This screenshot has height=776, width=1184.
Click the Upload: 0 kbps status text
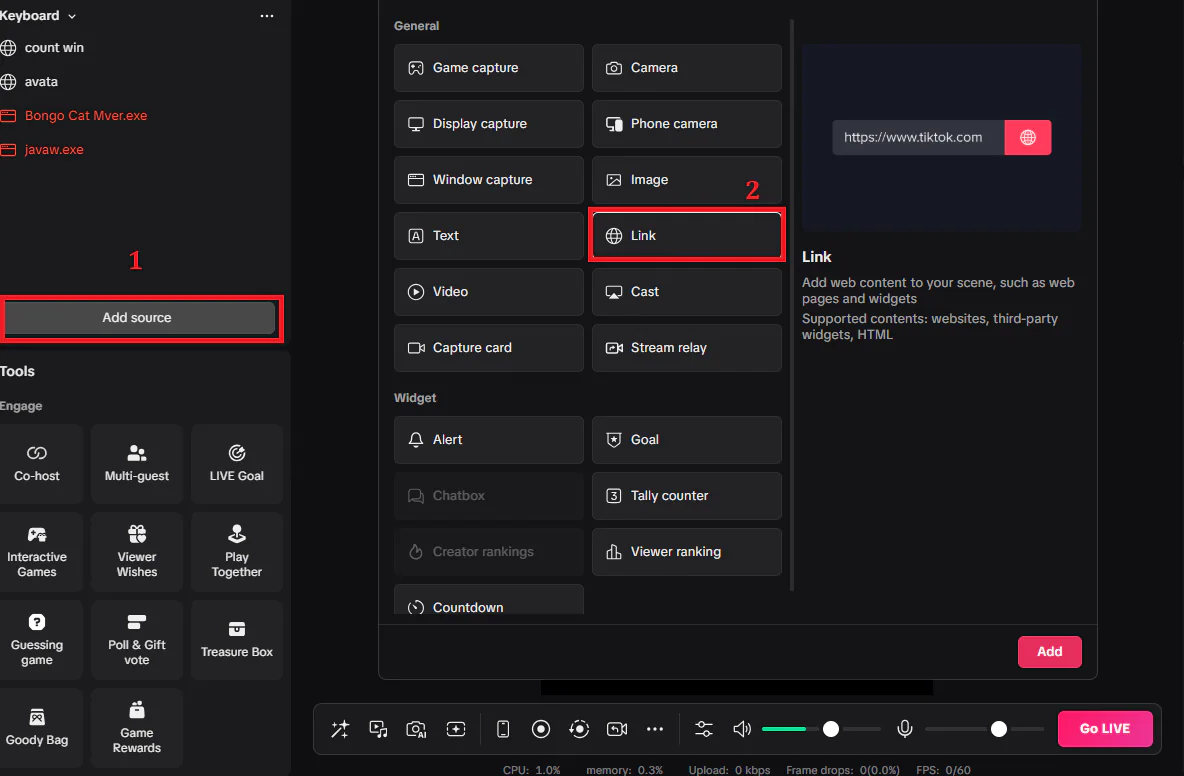point(729,770)
